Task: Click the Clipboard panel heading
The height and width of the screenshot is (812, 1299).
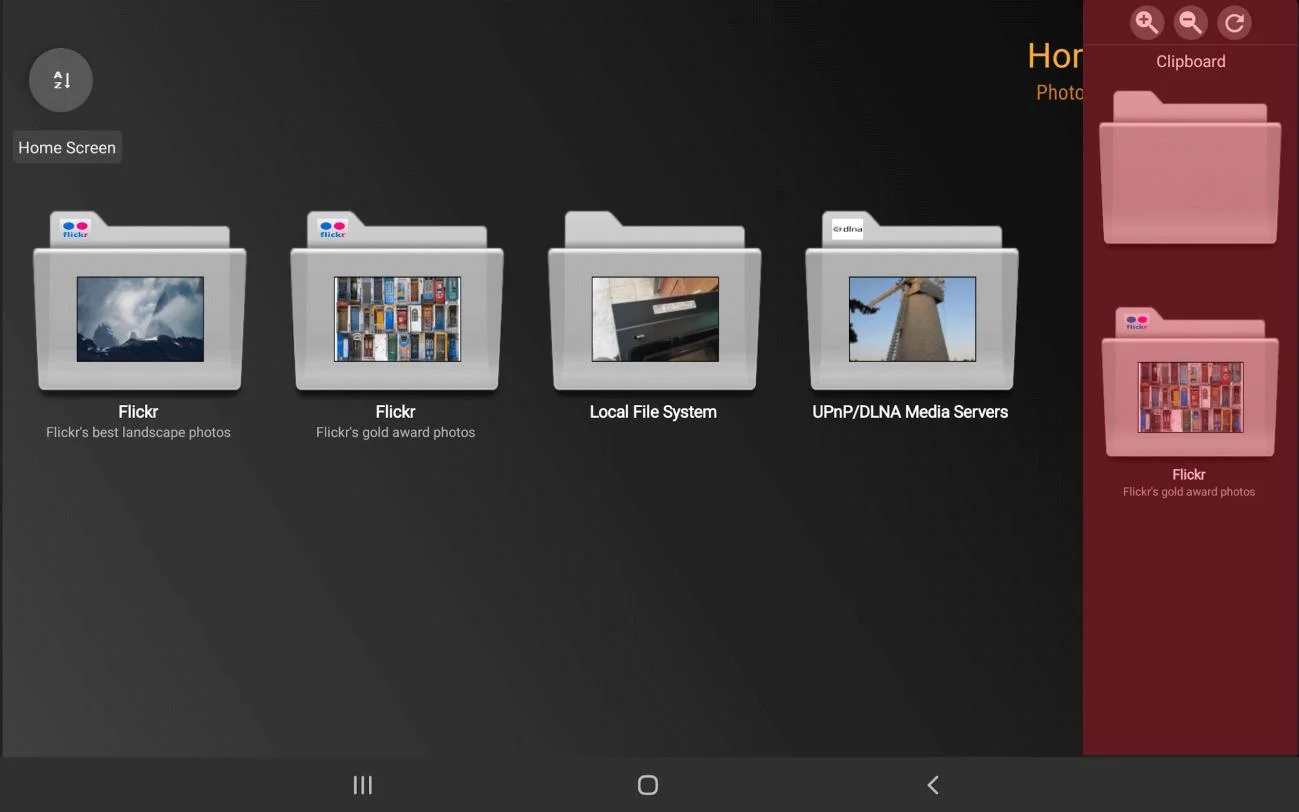Action: click(x=1190, y=61)
